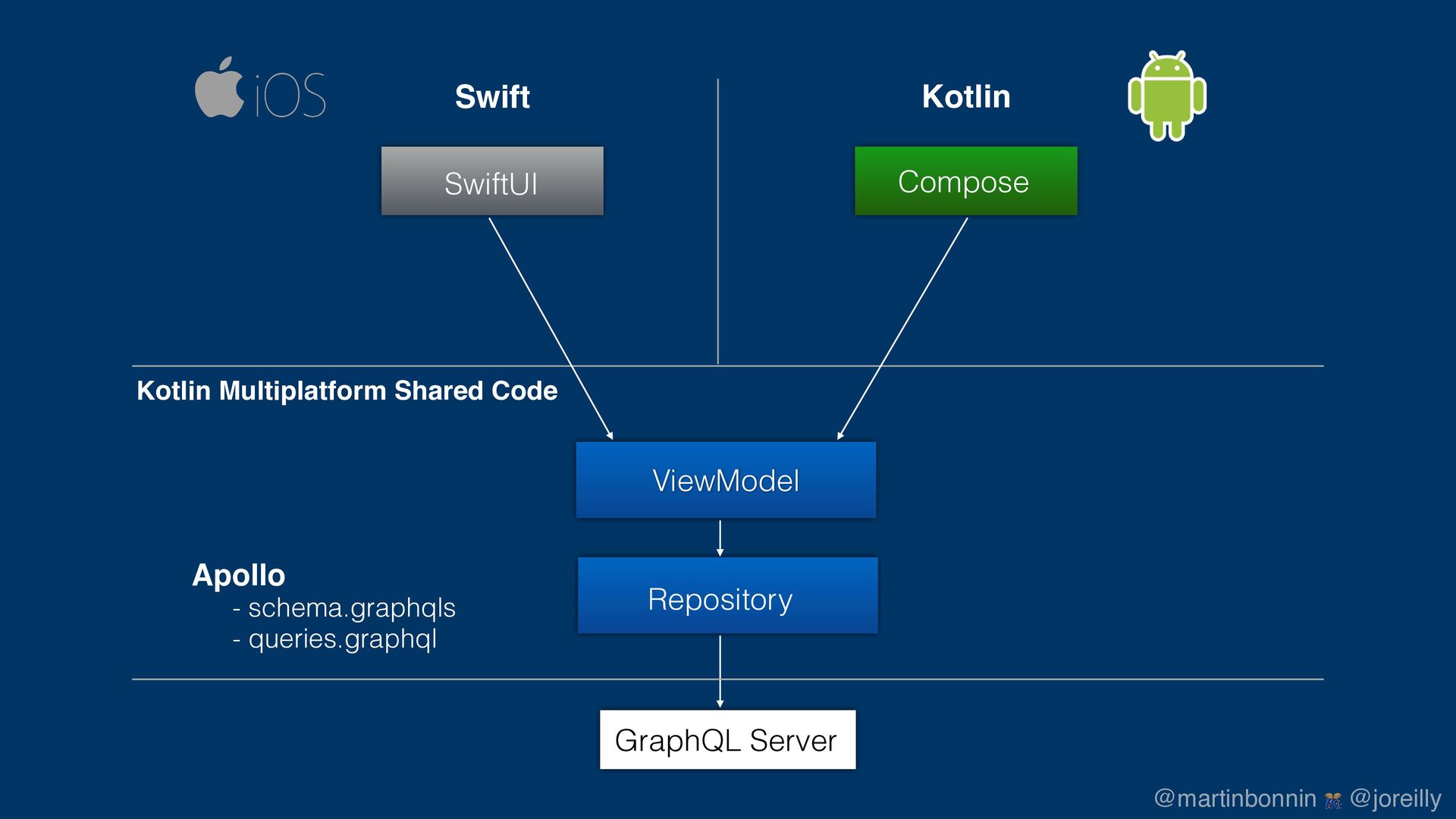Click the blue ViewModel box
The width and height of the screenshot is (1456, 819).
[x=726, y=480]
